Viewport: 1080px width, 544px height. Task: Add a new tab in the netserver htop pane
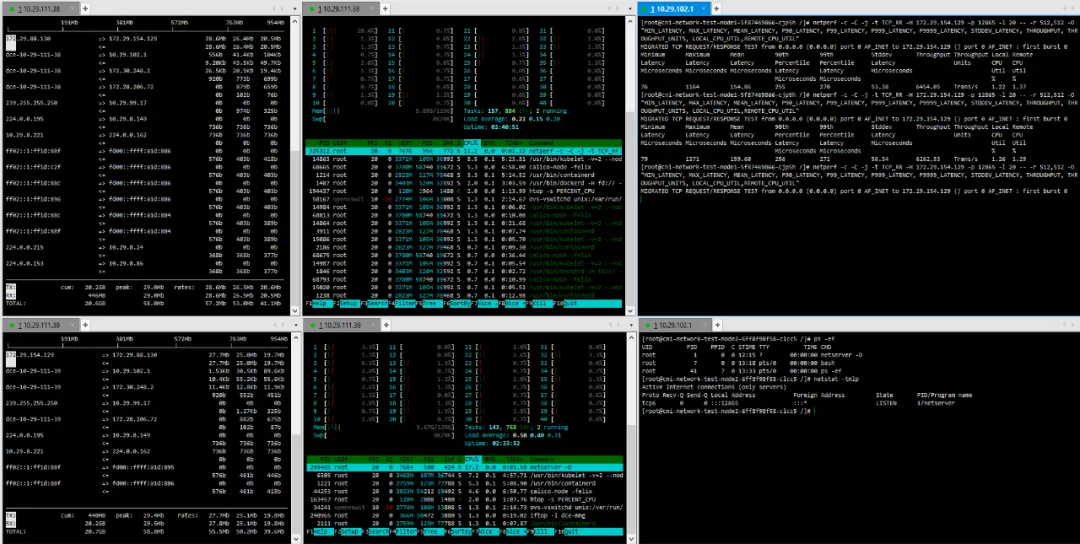[x=387, y=324]
